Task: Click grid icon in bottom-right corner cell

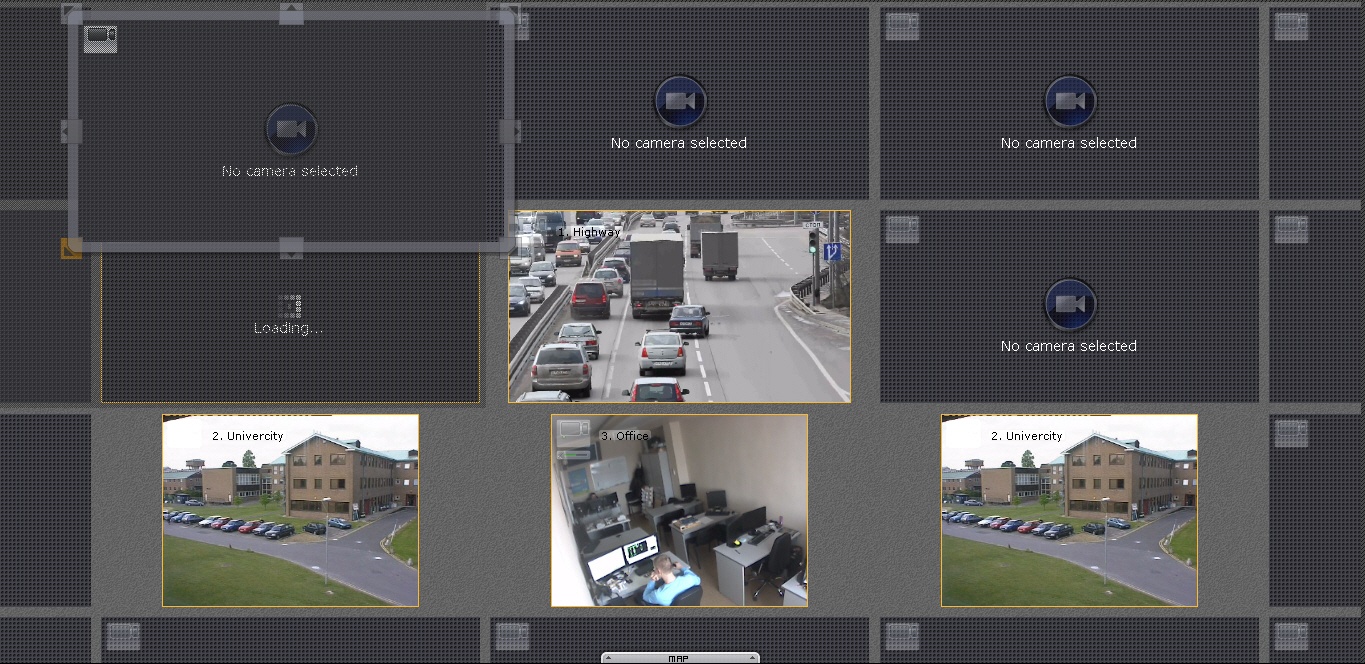Action: click(x=1291, y=636)
